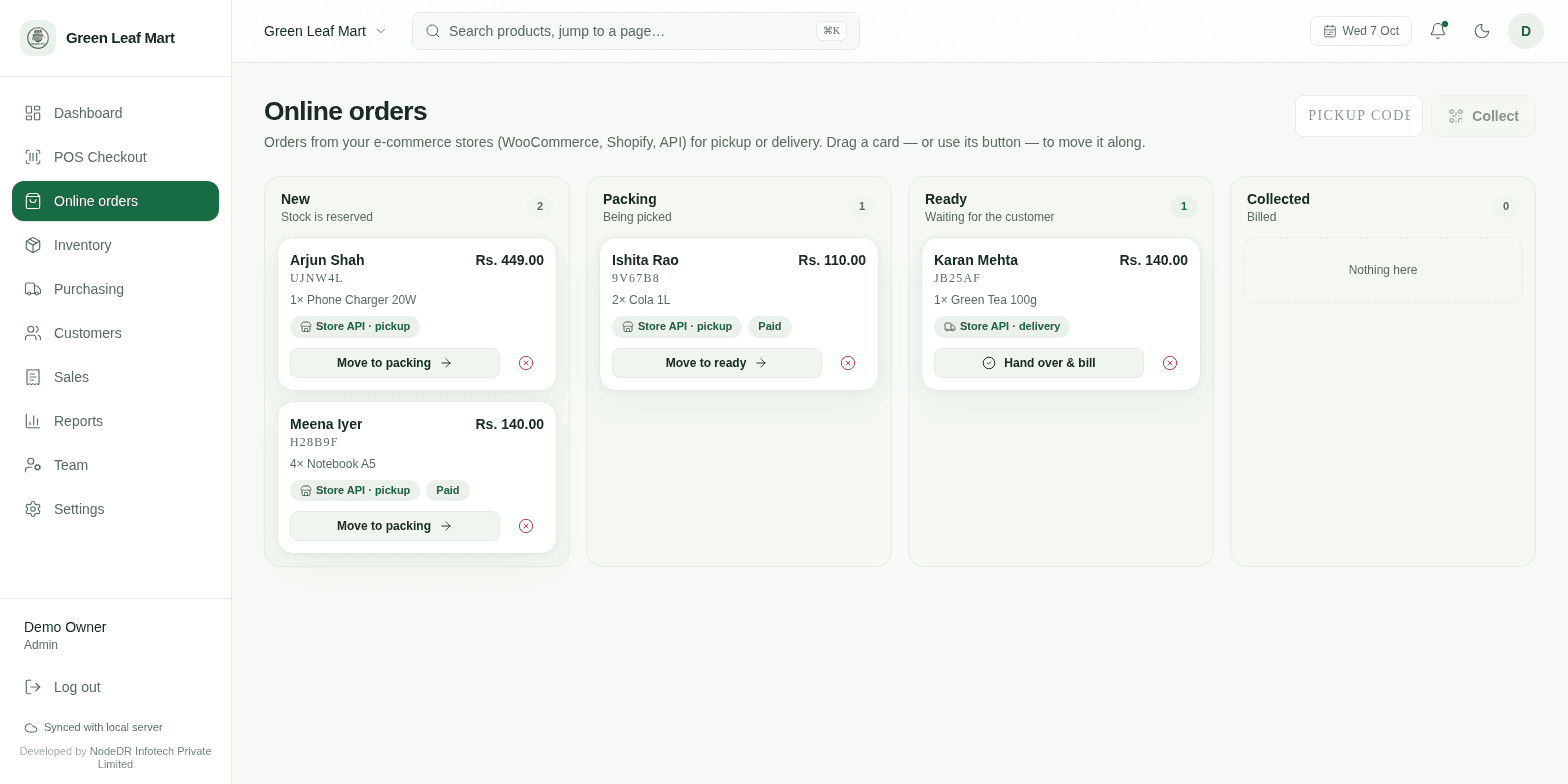Screen dimensions: 1568x784
Task: Click the Green Leaf Mart logo icon
Action: (x=38, y=38)
